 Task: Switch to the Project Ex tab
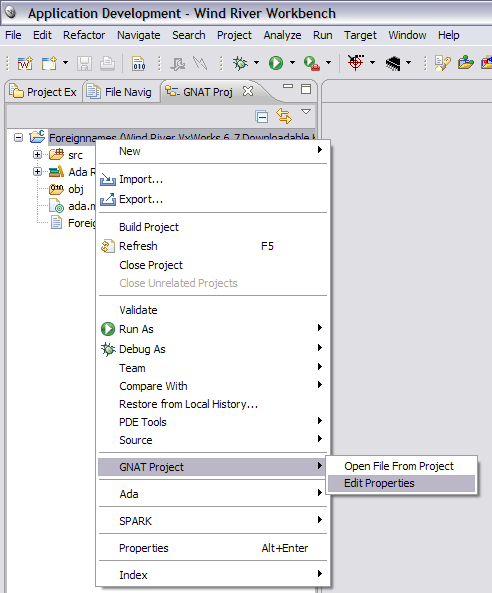tap(43, 92)
